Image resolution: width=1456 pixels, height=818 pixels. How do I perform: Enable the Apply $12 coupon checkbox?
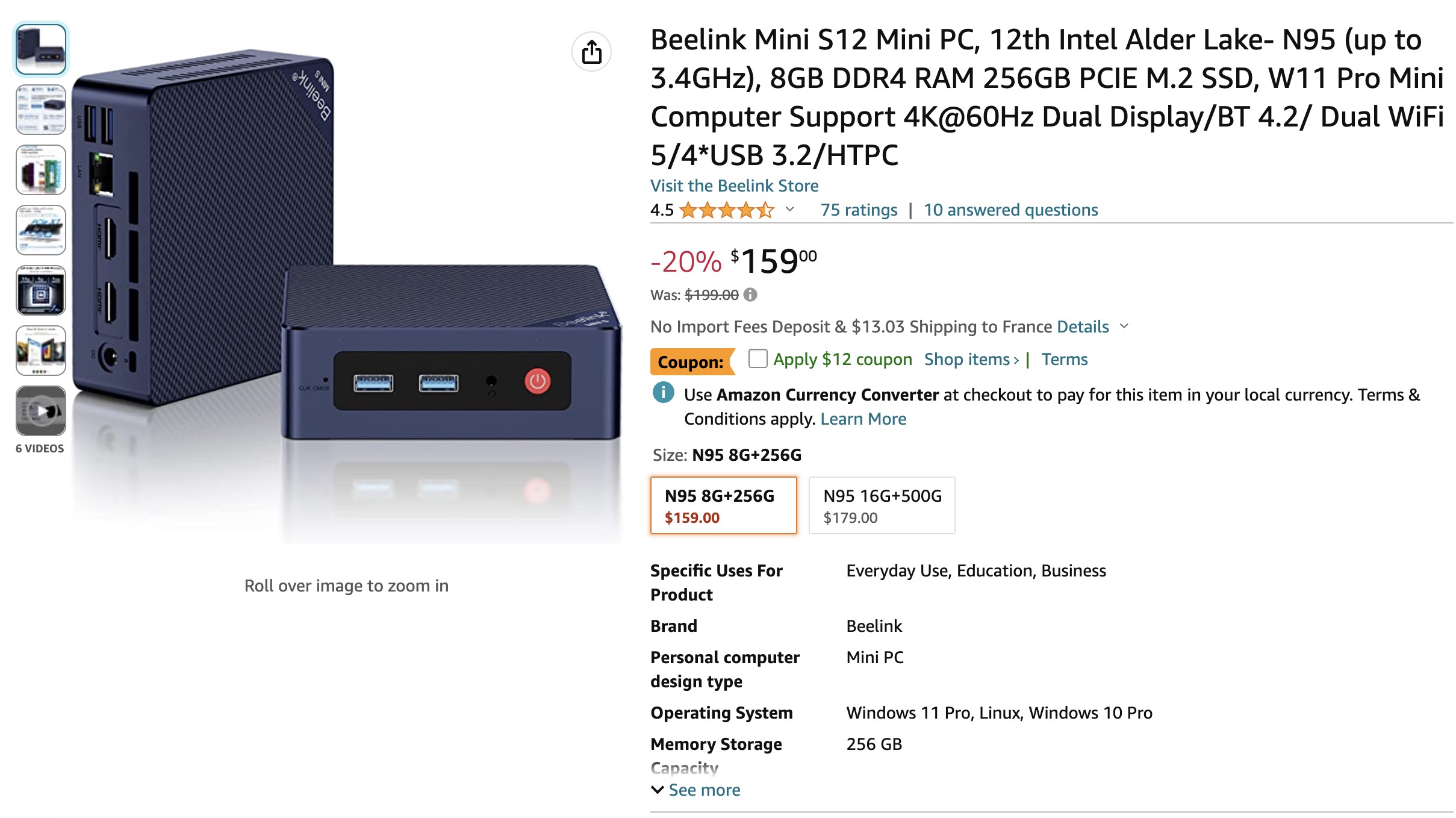pyautogui.click(x=757, y=358)
